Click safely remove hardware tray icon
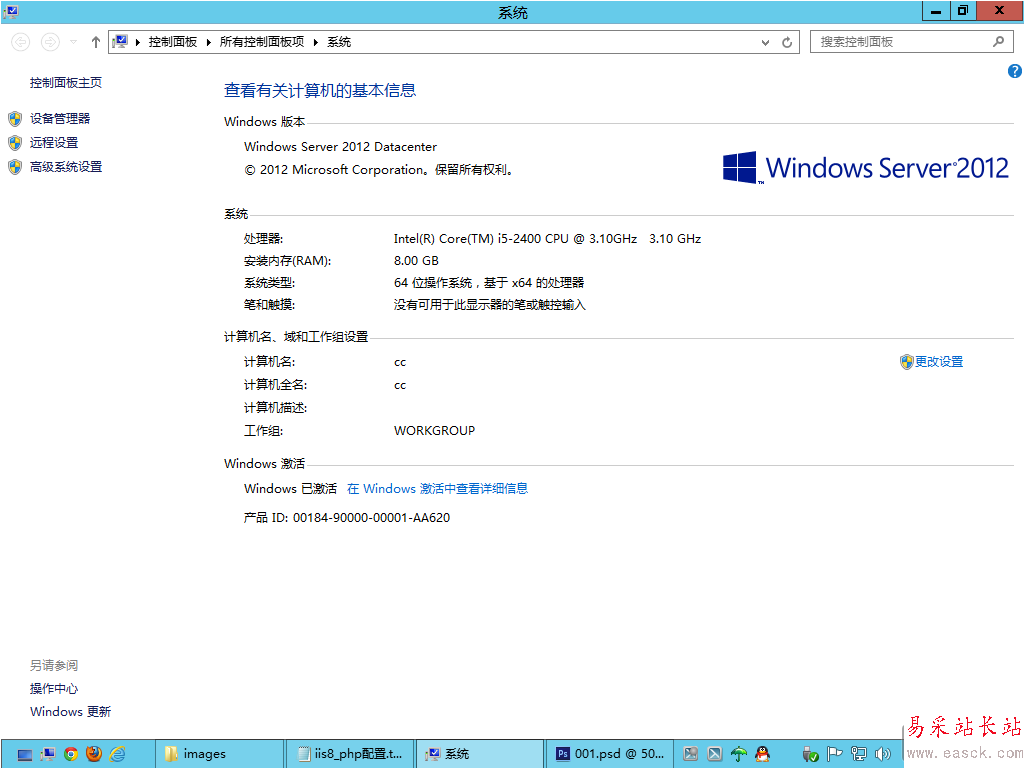1024x768 pixels. [810, 754]
